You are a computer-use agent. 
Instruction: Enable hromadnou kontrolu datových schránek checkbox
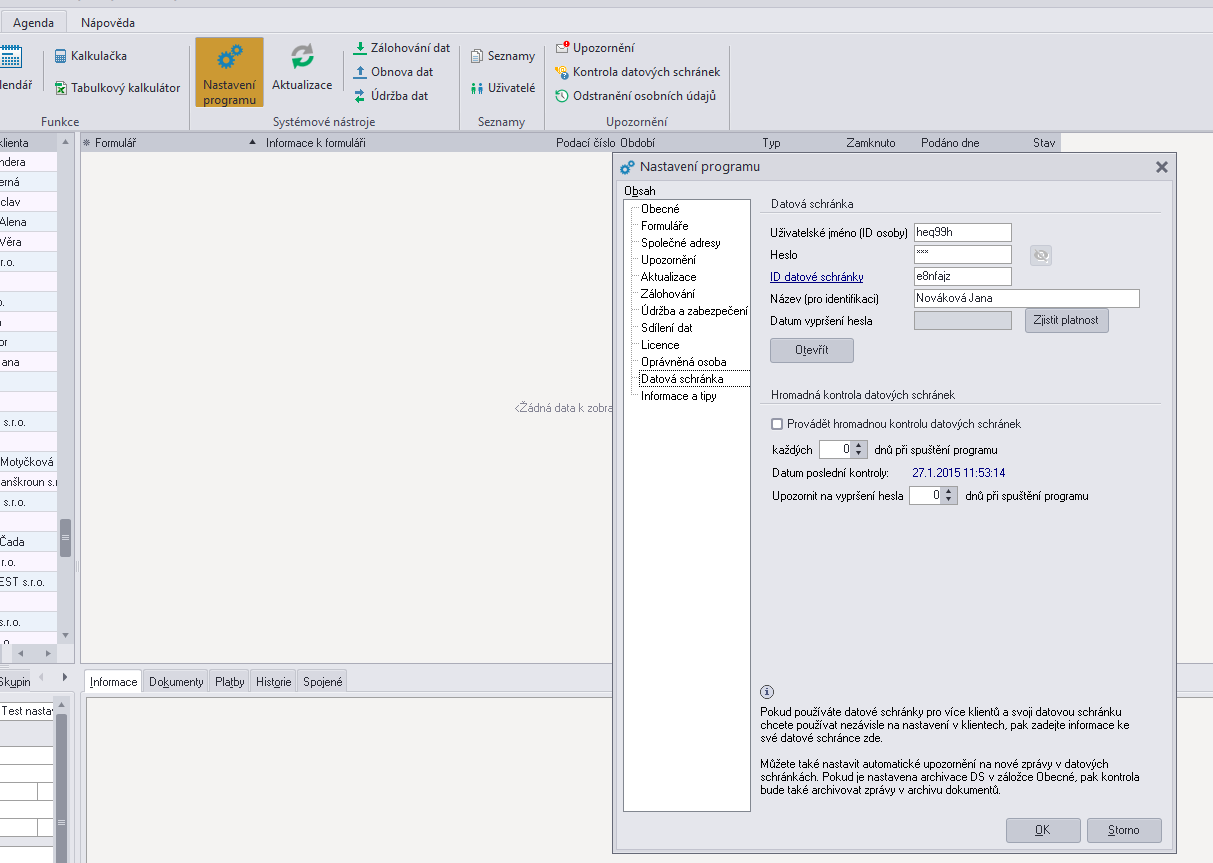tap(778, 424)
